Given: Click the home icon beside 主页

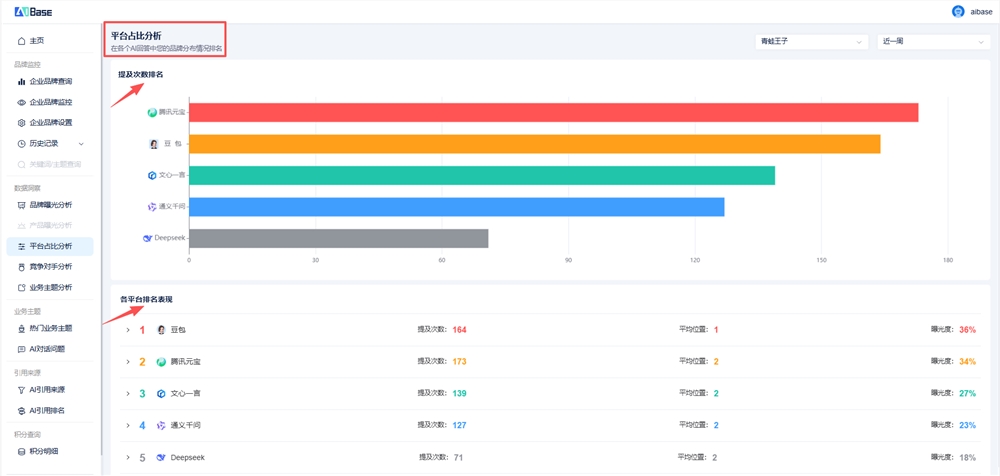Looking at the screenshot, I should click(22, 41).
